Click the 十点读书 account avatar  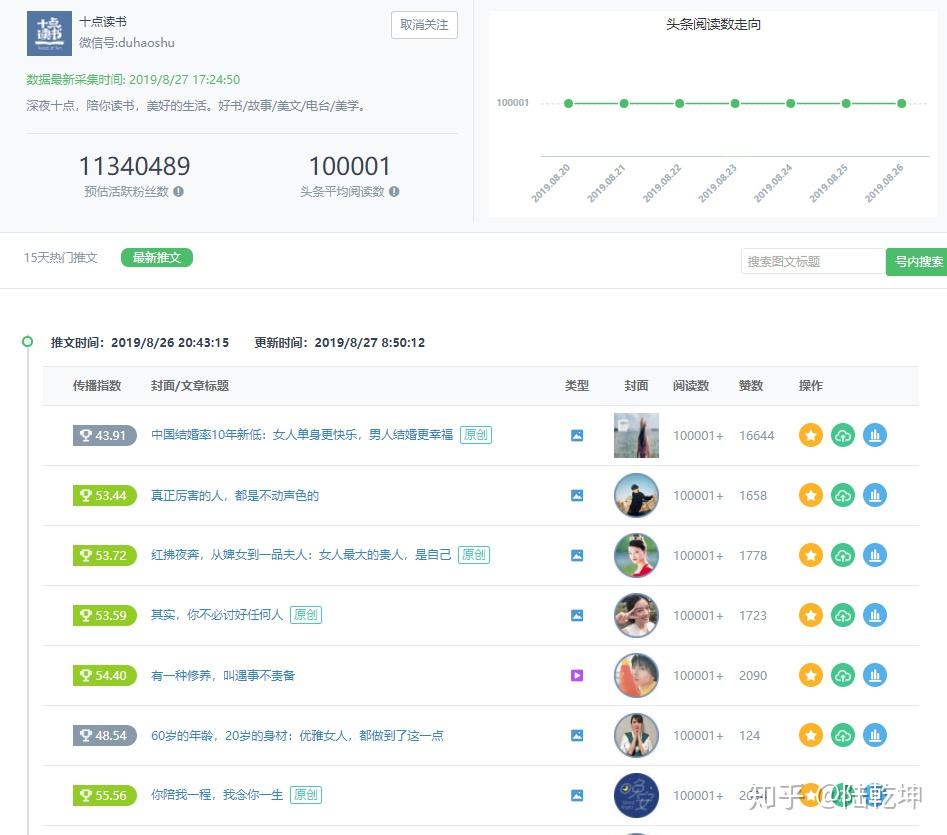tap(50, 33)
